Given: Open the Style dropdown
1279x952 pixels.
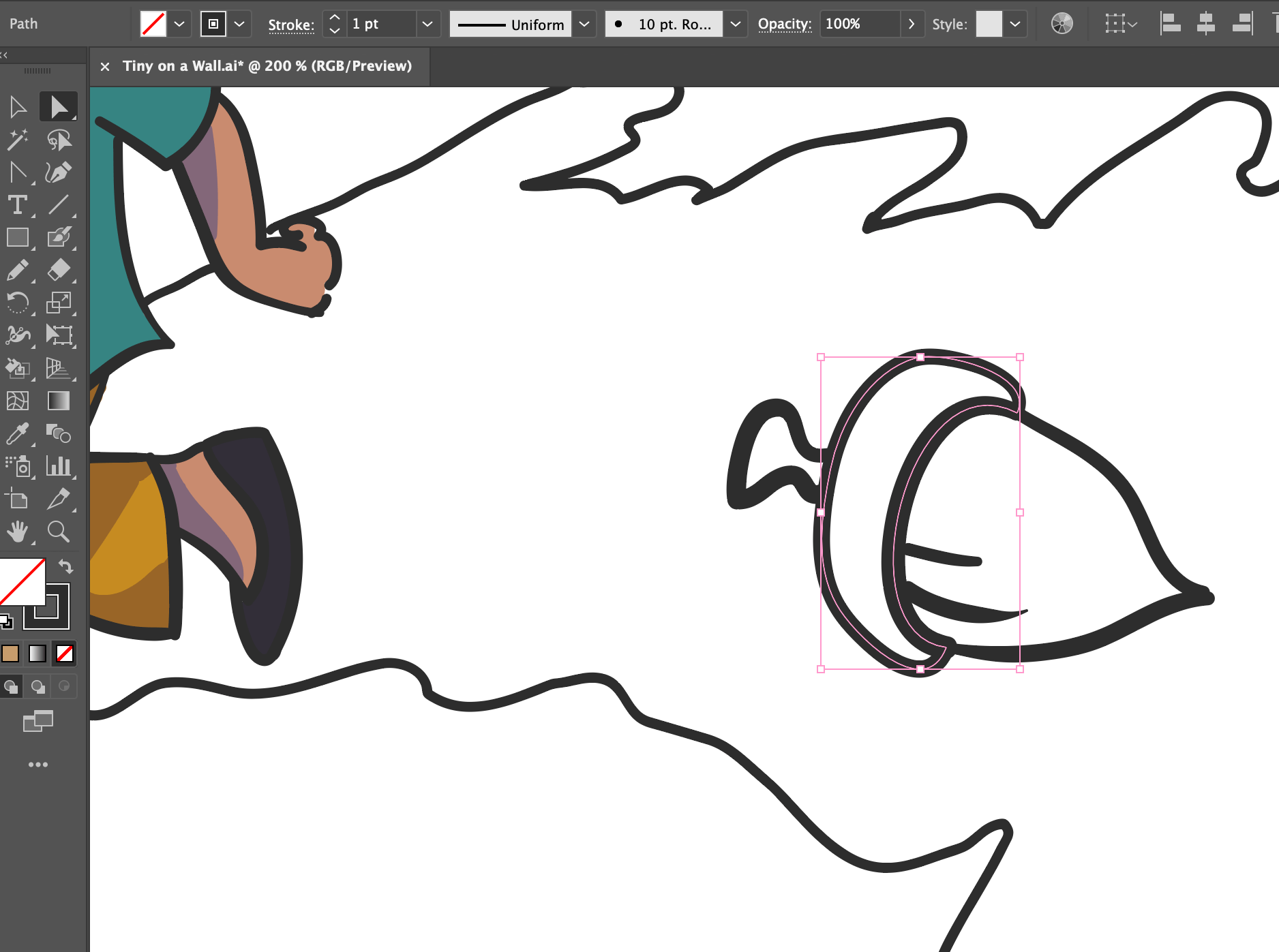Looking at the screenshot, I should point(1015,24).
